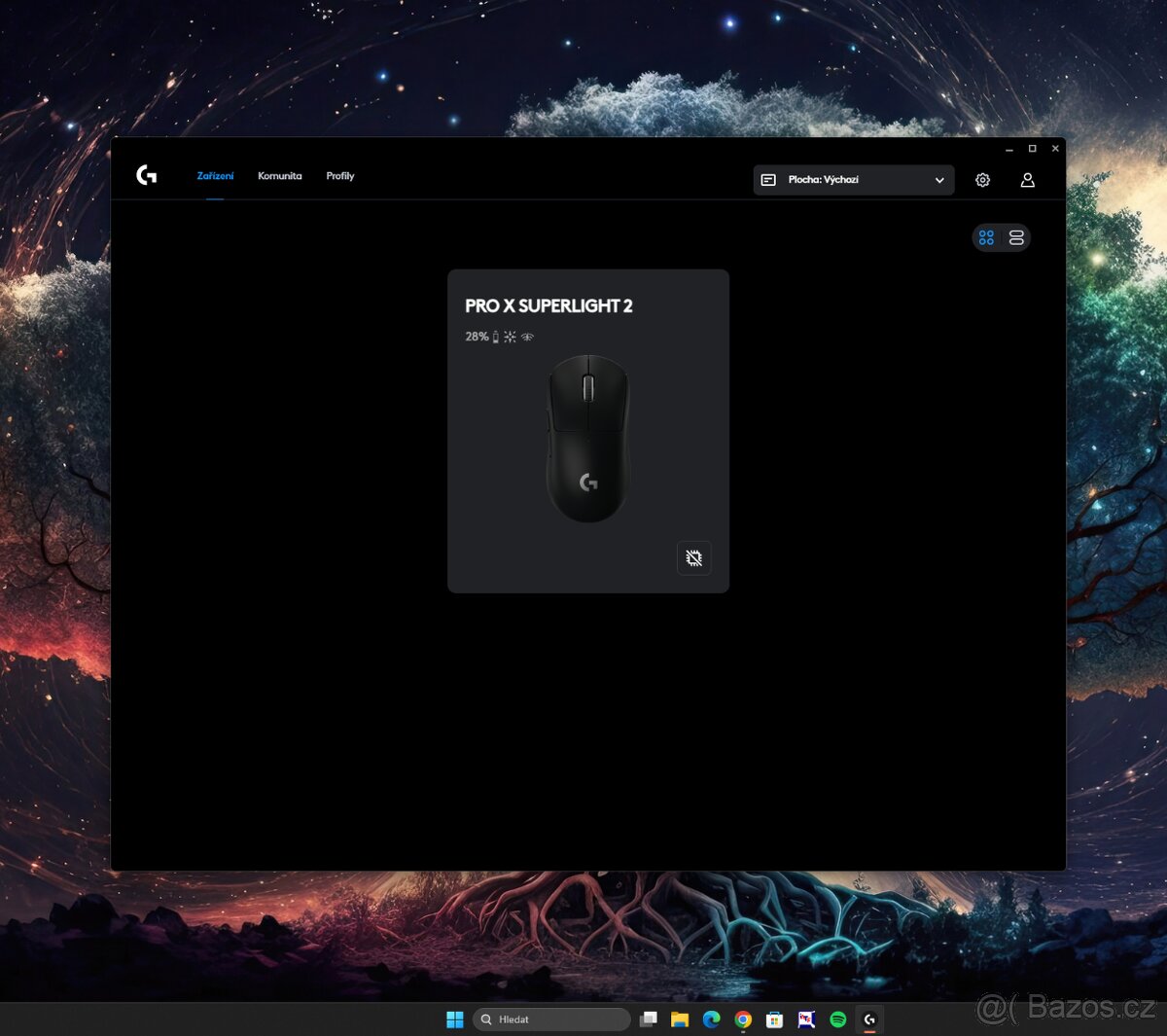Click the wireless connection status icon
The image size is (1167, 1036).
526,337
